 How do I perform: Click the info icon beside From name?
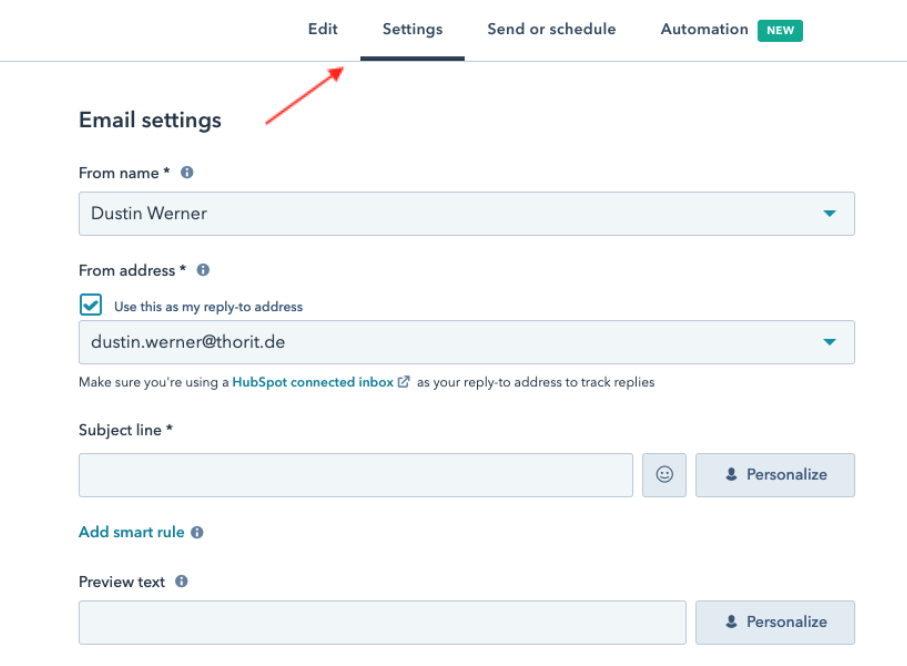(187, 173)
